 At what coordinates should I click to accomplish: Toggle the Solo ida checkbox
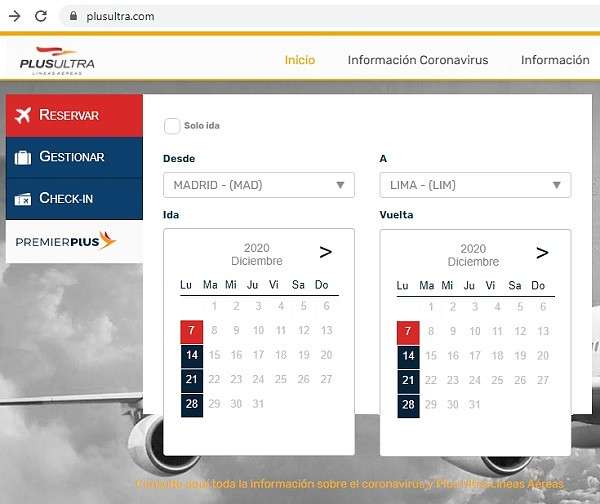(x=172, y=126)
